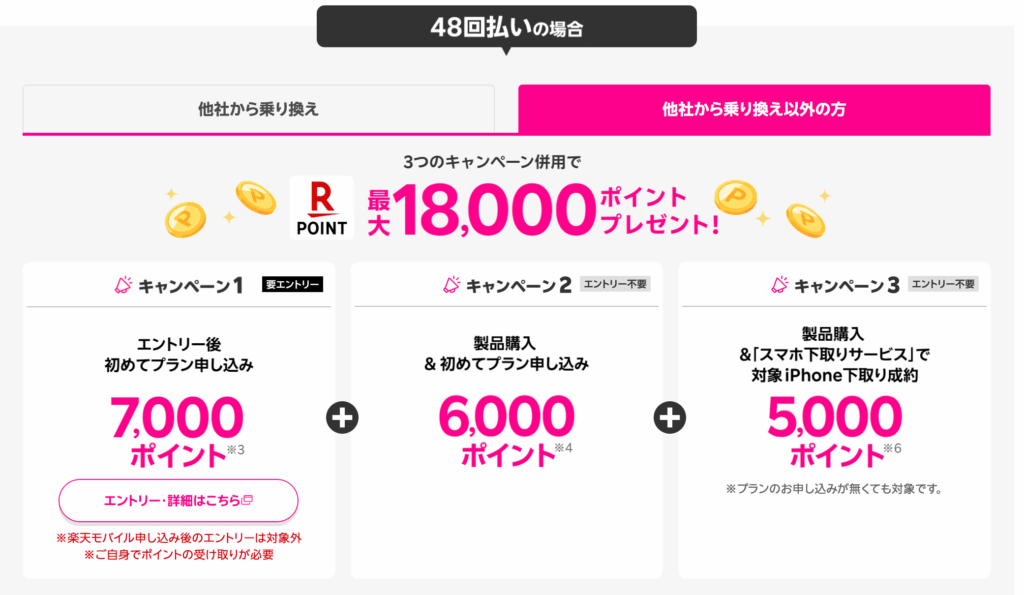The width and height of the screenshot is (1024, 595).
Task: Click the 7,000 ポイント amount
Action: (x=178, y=431)
